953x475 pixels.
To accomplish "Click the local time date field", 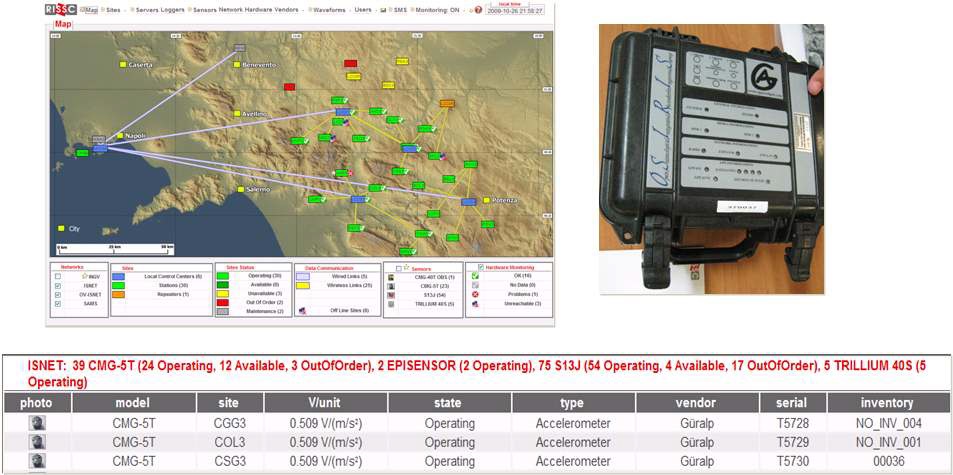I will (515, 11).
